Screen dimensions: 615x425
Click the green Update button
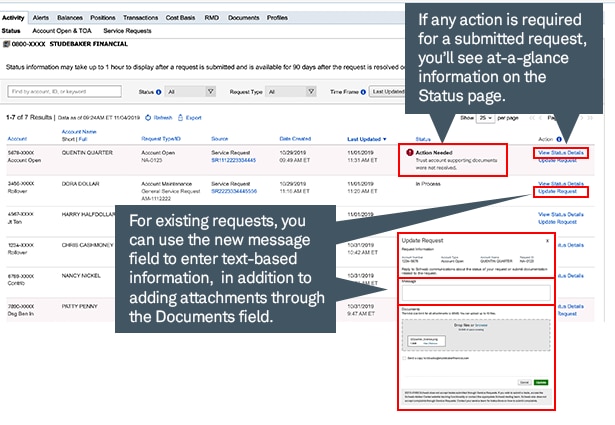pos(541,382)
